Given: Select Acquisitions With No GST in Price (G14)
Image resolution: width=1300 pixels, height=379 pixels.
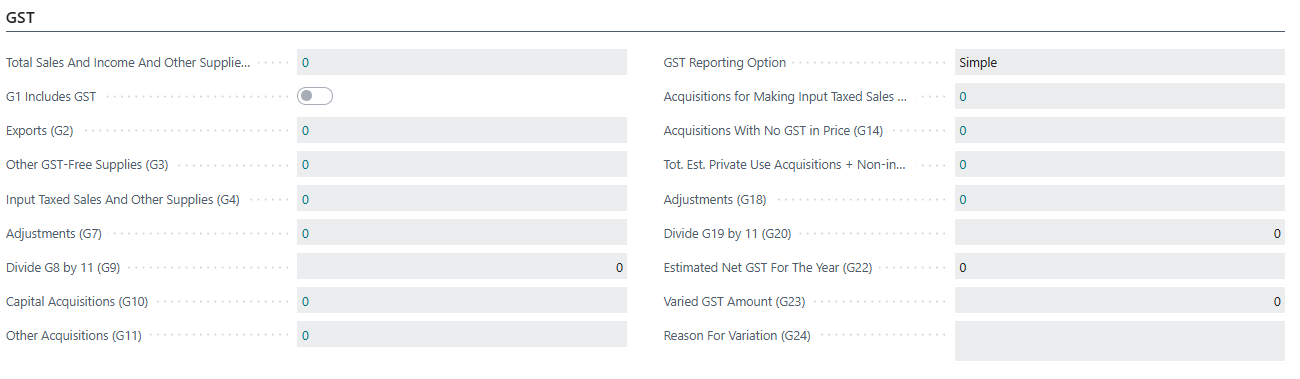Looking at the screenshot, I should pyautogui.click(x=1120, y=130).
